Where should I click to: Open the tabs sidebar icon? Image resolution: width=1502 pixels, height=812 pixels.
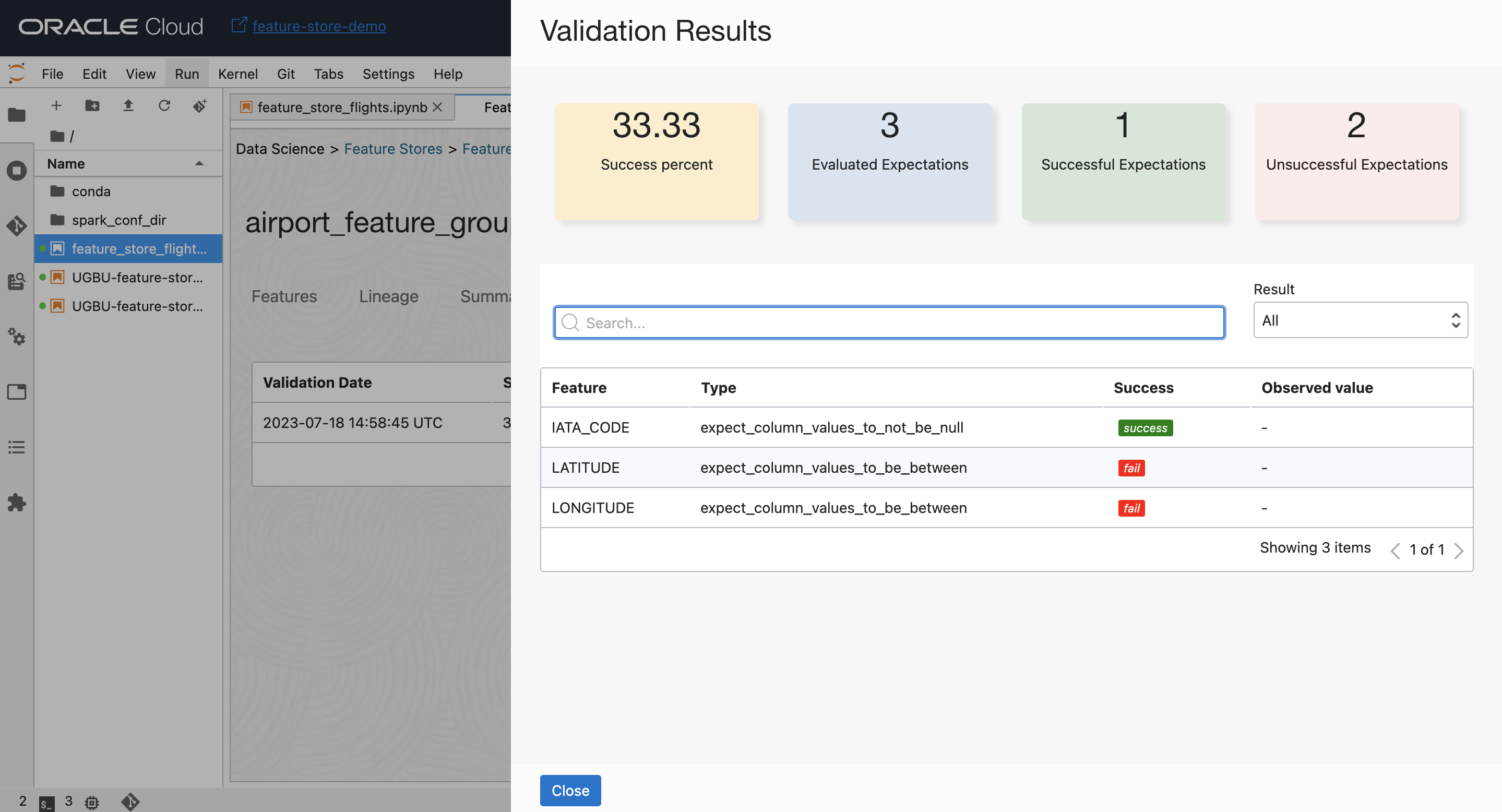coord(16,392)
